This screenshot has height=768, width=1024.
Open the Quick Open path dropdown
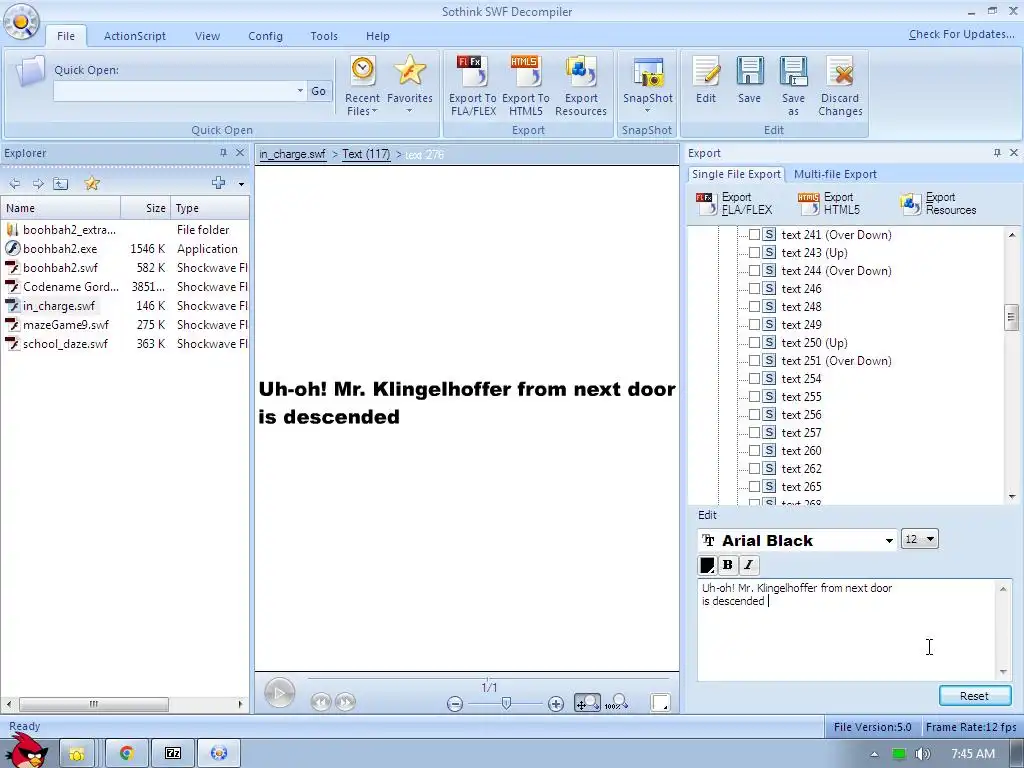(x=300, y=91)
